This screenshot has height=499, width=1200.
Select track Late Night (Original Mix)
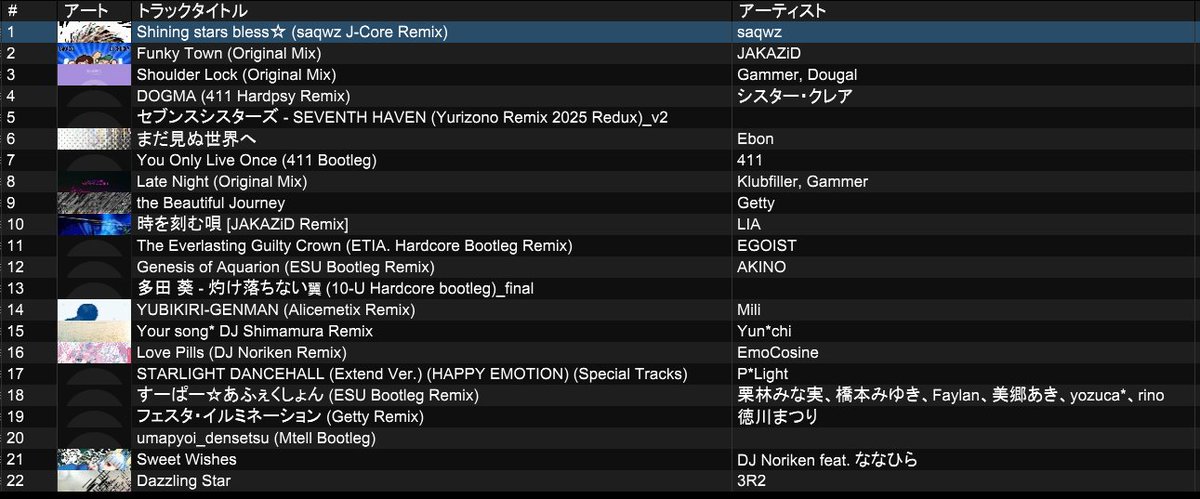222,181
